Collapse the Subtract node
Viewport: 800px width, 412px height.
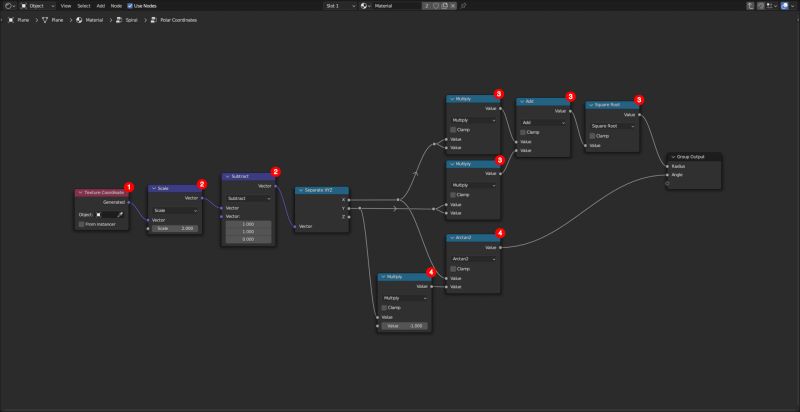(227, 176)
